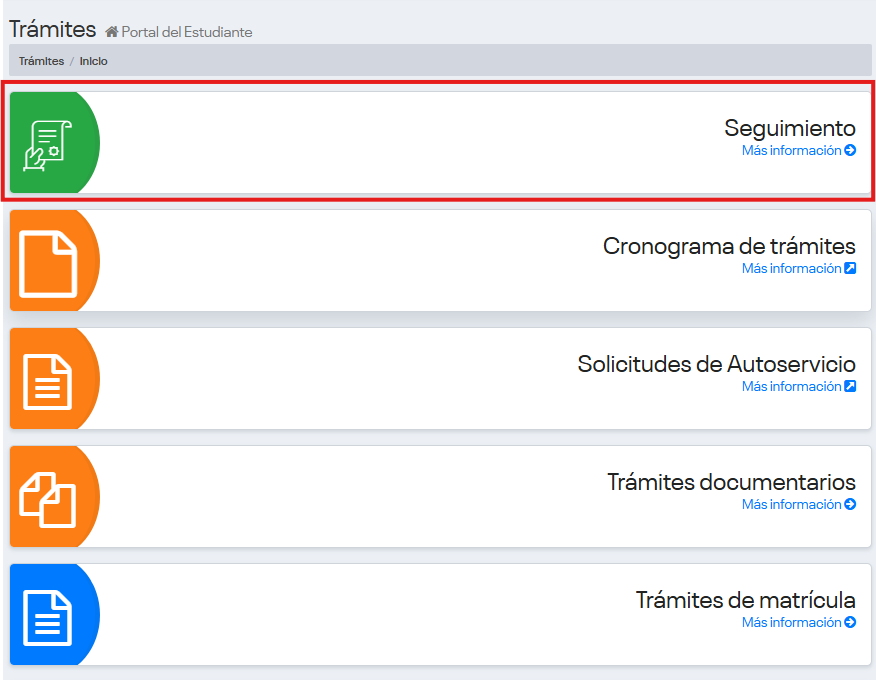
Task: Click the circled arrow icon under Trámites documentarios
Action: coord(850,505)
